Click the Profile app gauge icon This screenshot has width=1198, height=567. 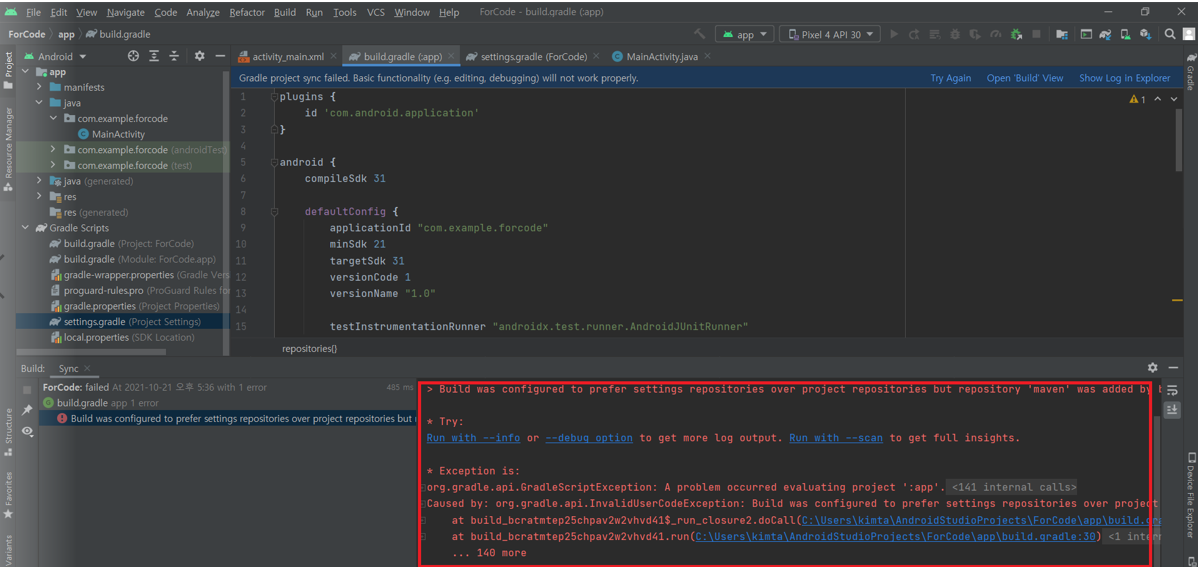click(995, 34)
